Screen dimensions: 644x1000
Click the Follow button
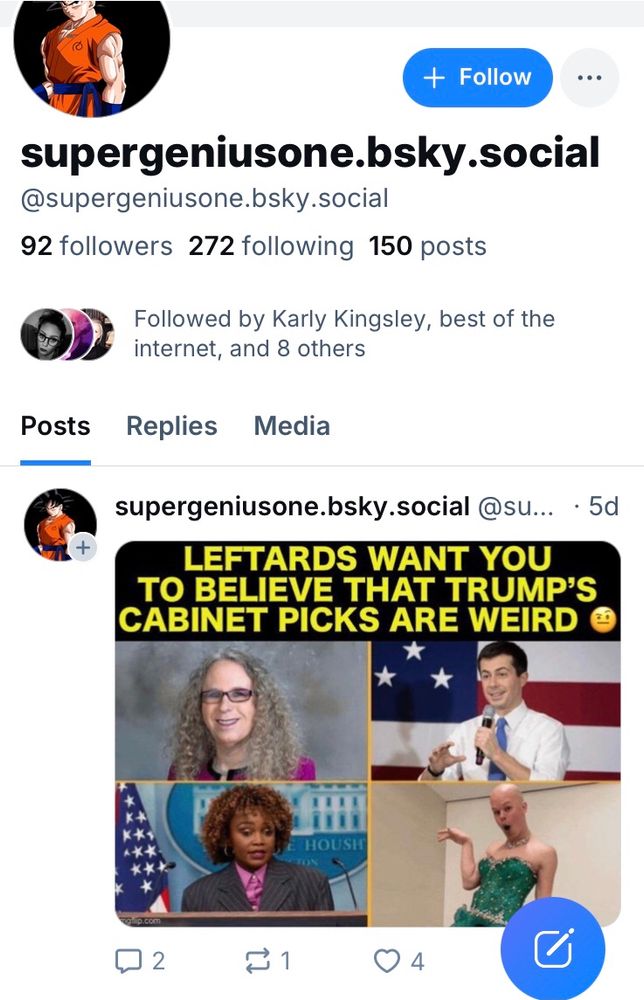tap(477, 77)
